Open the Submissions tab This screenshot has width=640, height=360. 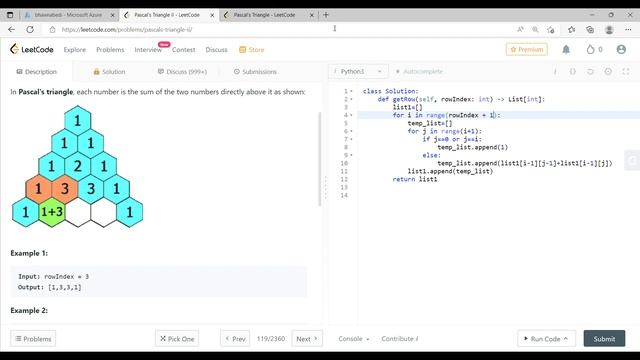coord(255,72)
